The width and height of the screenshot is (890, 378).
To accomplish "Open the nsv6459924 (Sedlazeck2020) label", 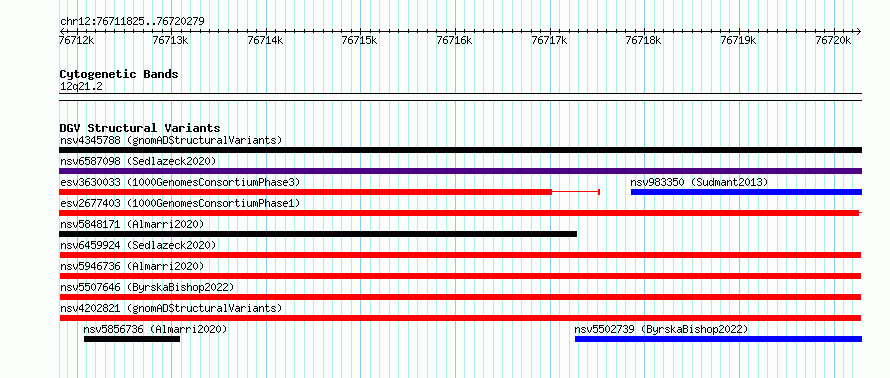I will tap(138, 245).
